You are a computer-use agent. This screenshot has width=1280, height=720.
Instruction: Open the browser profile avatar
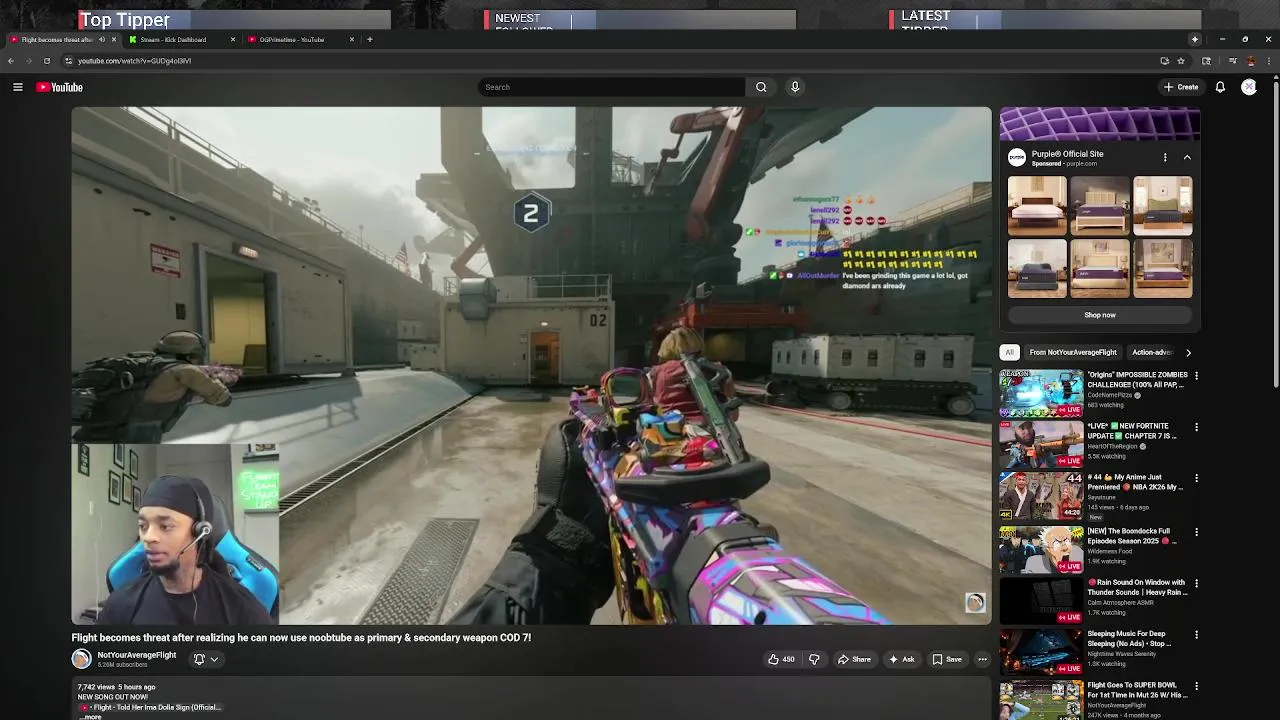[1250, 61]
